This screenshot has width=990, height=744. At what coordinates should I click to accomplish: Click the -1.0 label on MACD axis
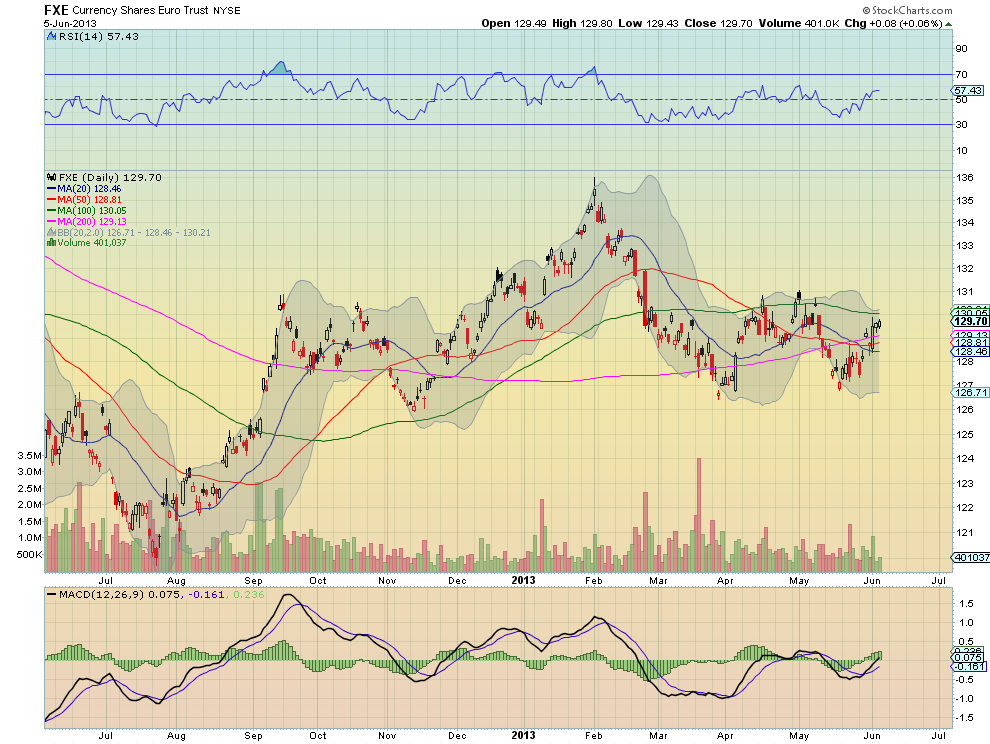pos(964,699)
